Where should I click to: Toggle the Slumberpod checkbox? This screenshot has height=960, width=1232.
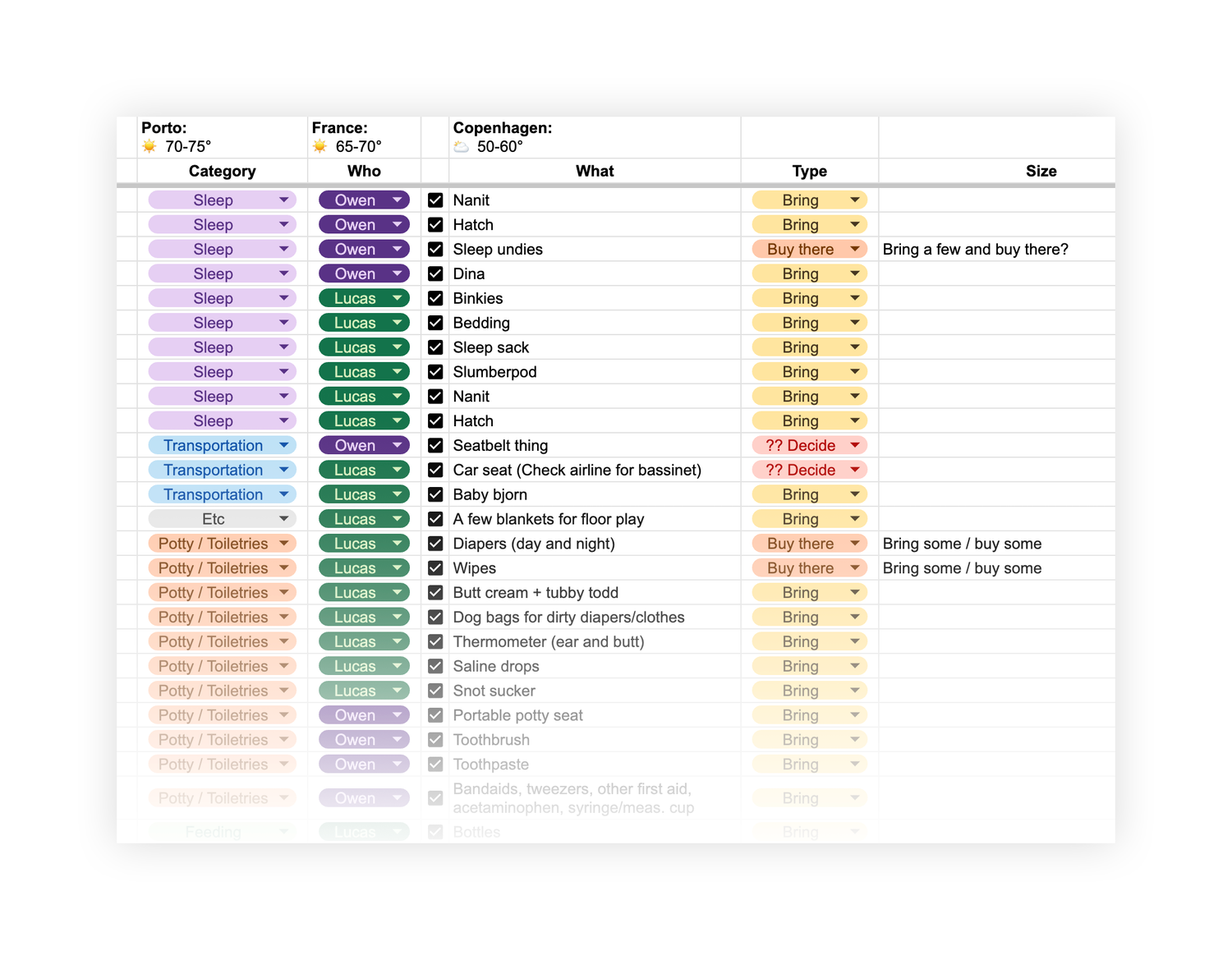click(x=435, y=372)
